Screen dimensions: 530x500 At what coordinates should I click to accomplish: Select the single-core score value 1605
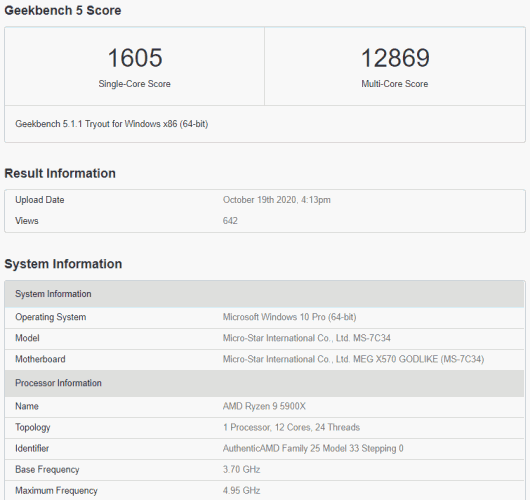pyautogui.click(x=135, y=57)
